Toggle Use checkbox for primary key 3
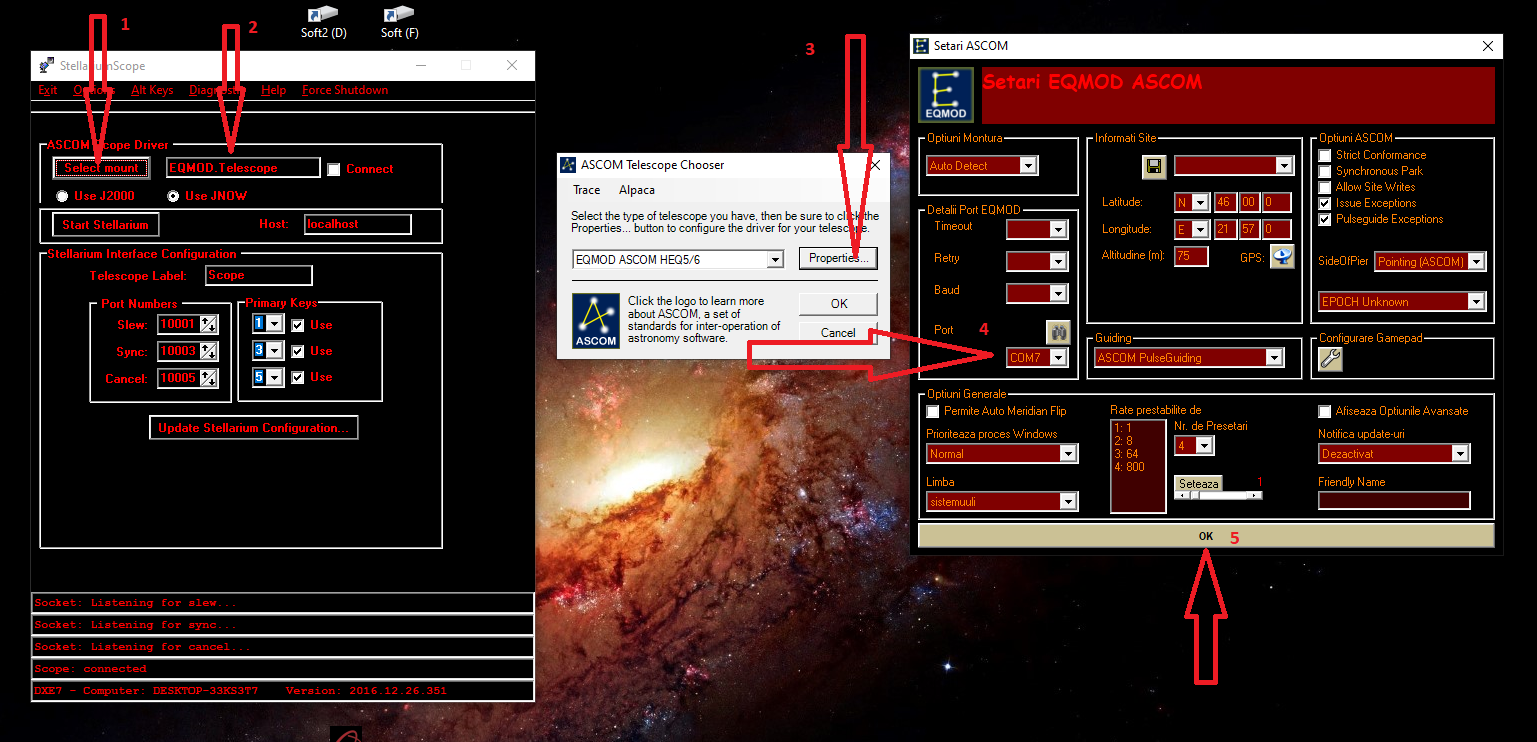Viewport: 1537px width, 742px height. pos(298,351)
